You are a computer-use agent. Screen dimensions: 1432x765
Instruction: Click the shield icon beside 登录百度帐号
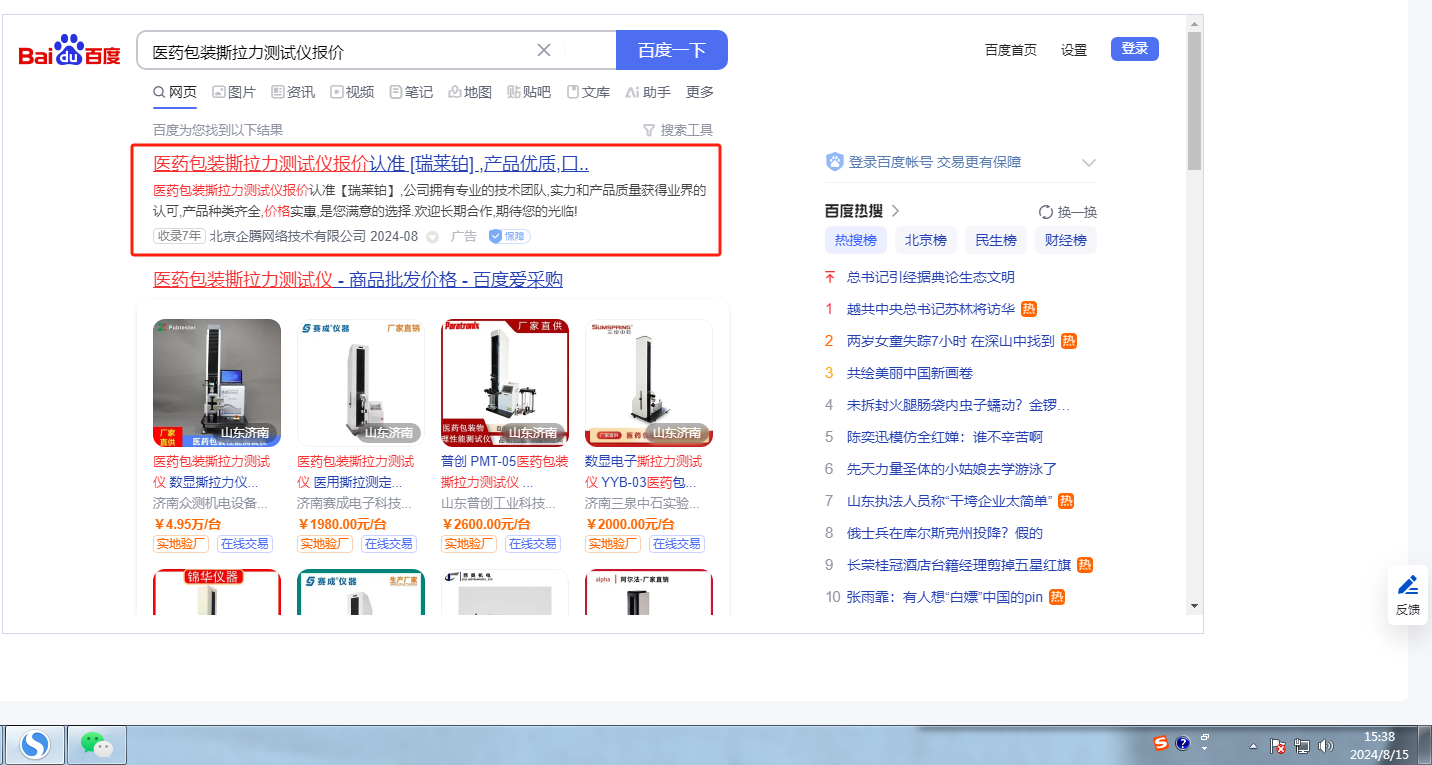tap(835, 162)
